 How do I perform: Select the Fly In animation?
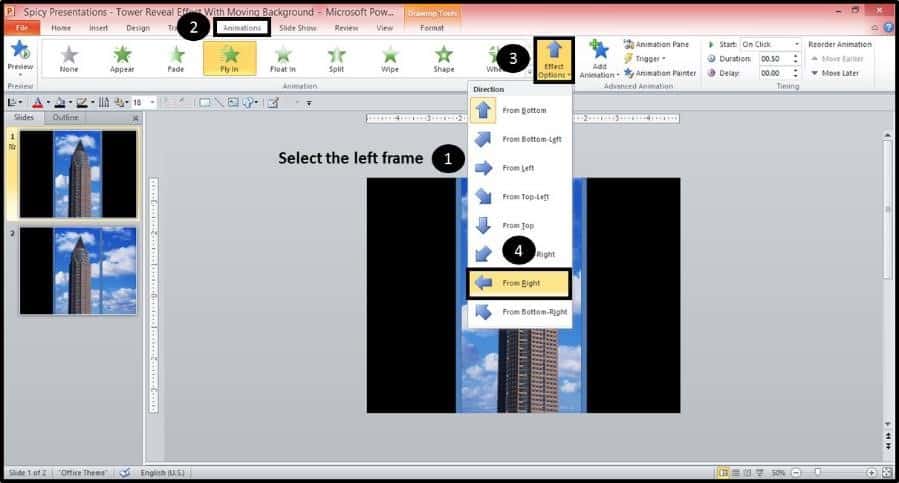[229, 59]
